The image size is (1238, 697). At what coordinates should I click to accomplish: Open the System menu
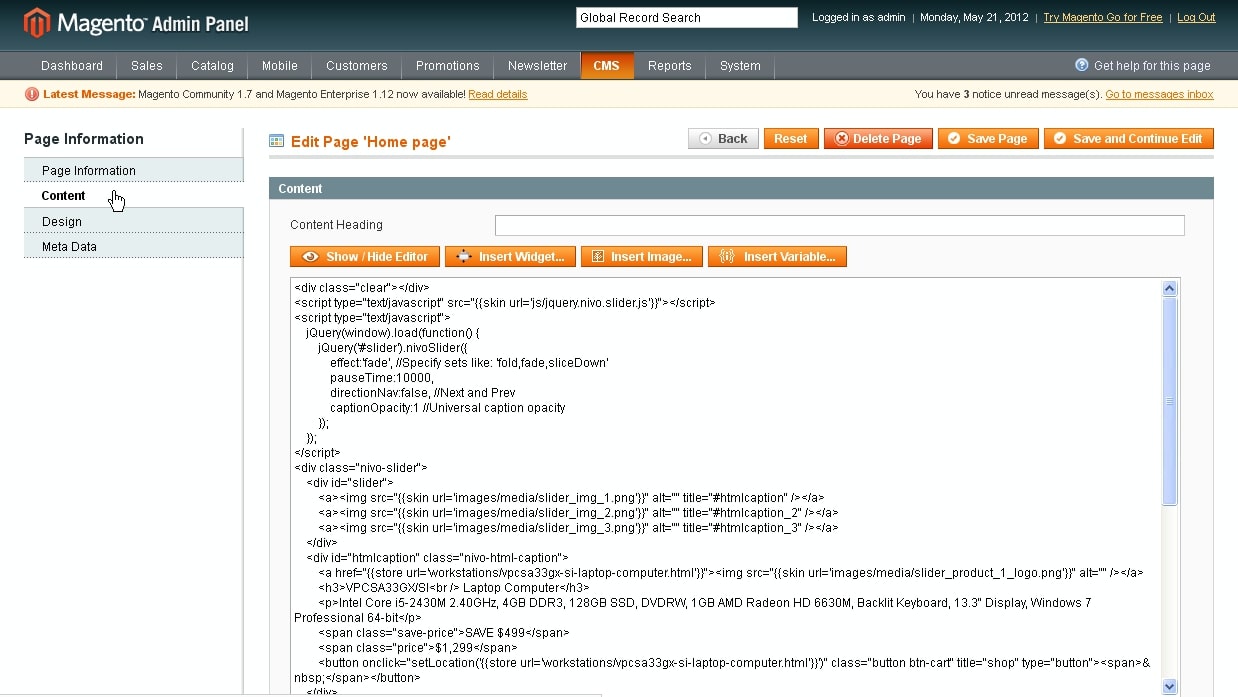[740, 66]
